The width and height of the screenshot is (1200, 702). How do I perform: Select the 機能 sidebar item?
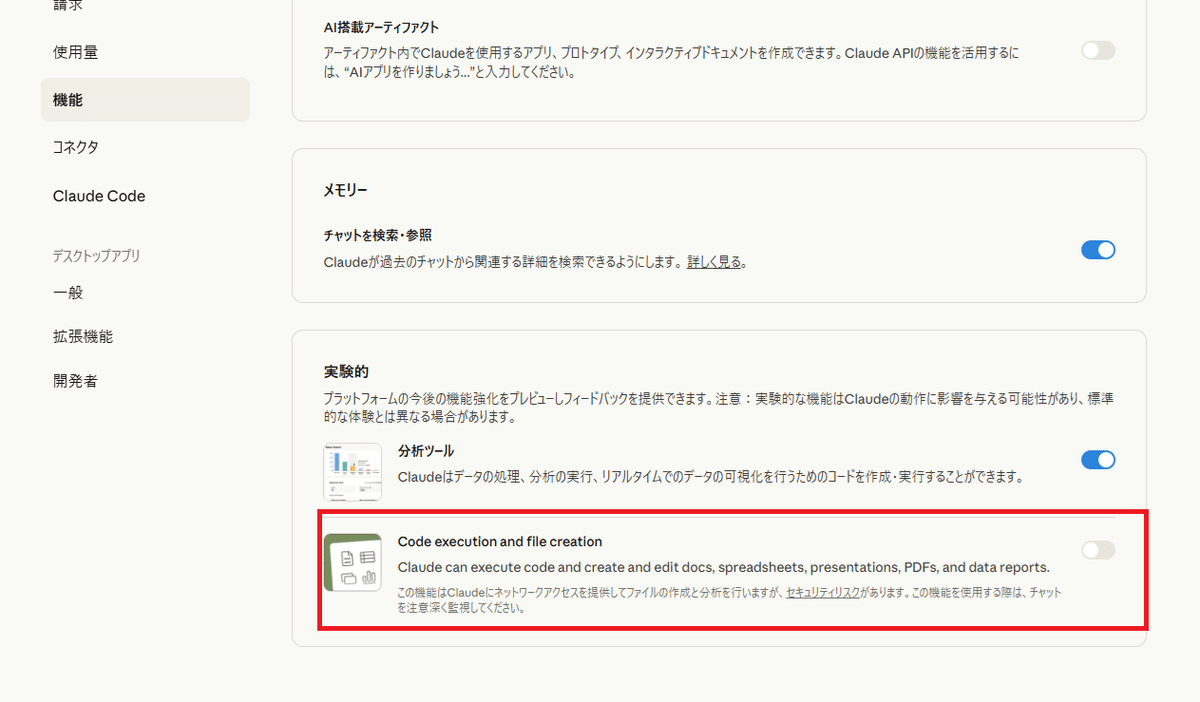click(x=145, y=100)
